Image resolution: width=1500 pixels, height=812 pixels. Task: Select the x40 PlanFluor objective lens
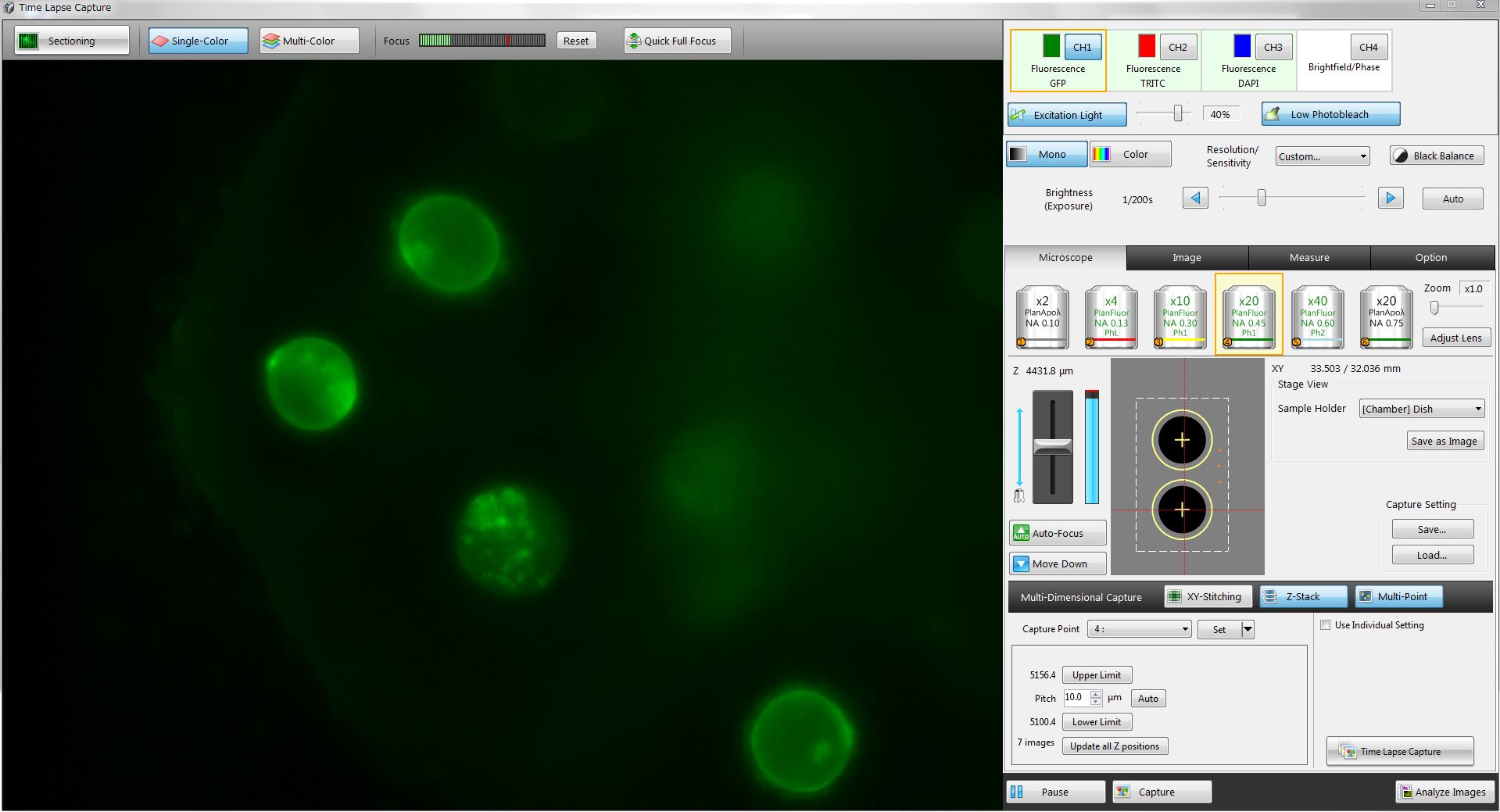tap(1317, 317)
